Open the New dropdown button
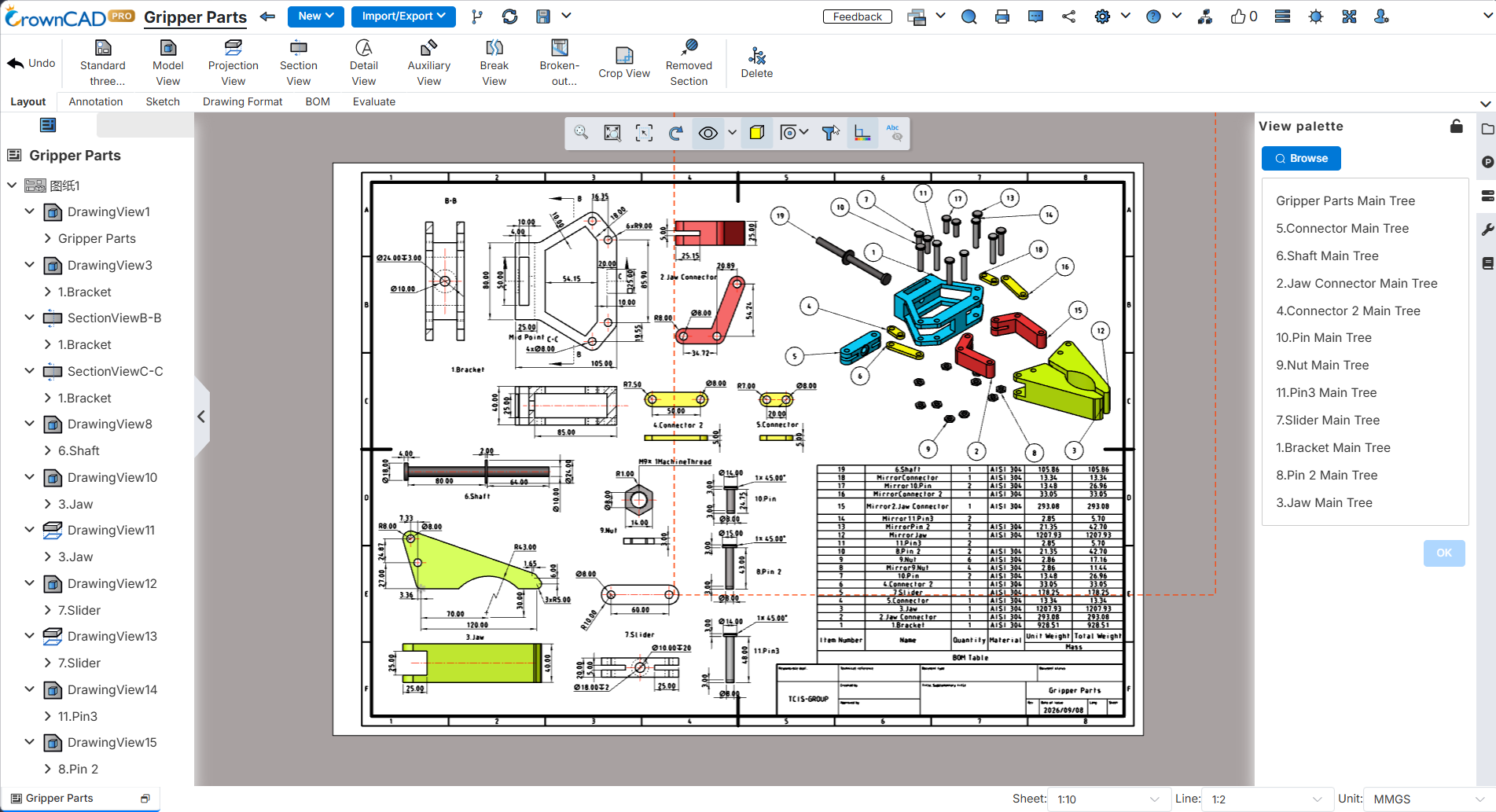Image resolution: width=1496 pixels, height=812 pixels. tap(316, 17)
